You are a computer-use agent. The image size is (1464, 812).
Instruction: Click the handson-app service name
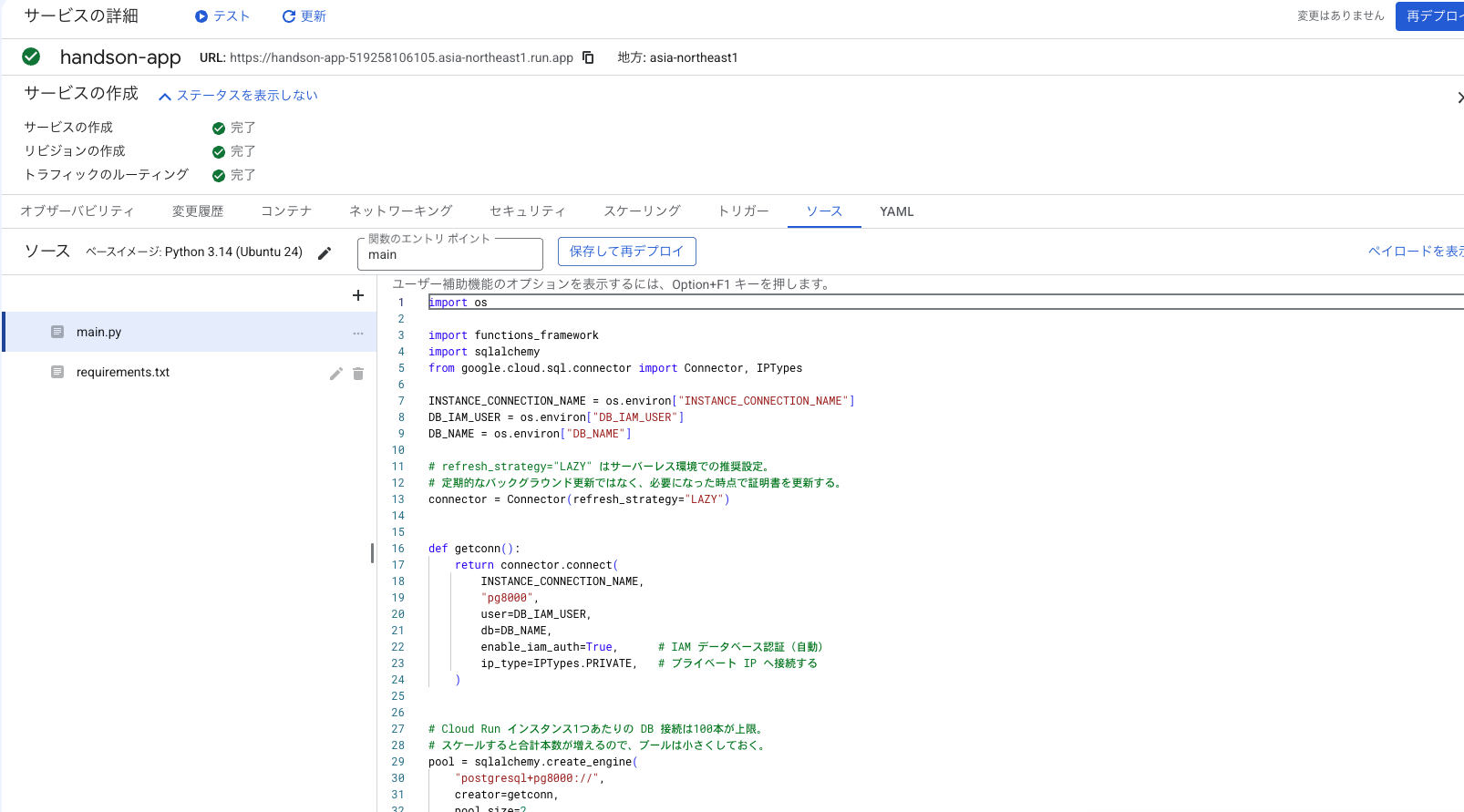point(120,57)
